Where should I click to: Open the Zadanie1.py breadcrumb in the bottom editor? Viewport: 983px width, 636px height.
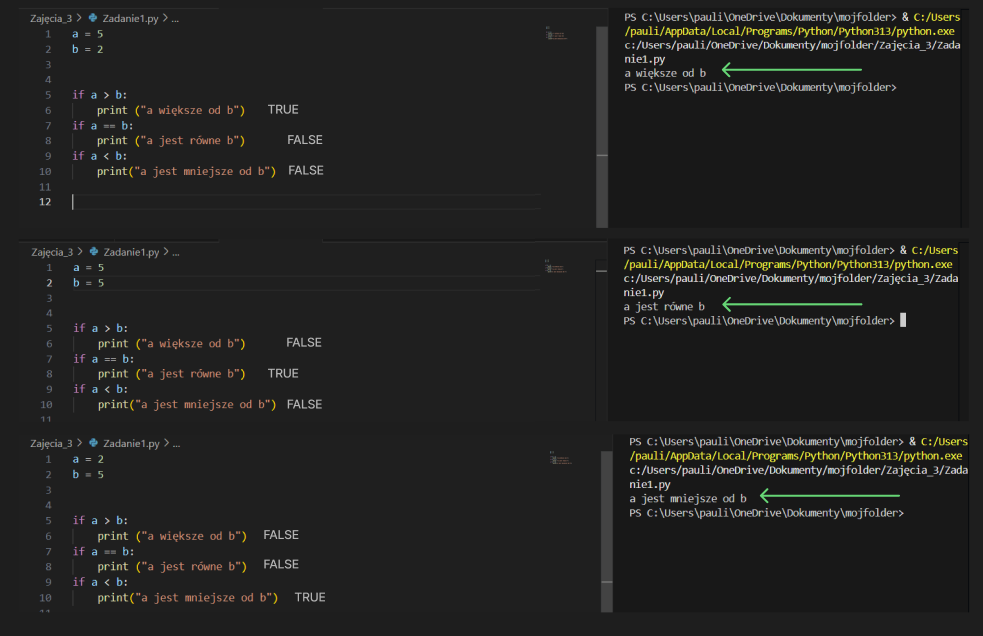[x=131, y=443]
